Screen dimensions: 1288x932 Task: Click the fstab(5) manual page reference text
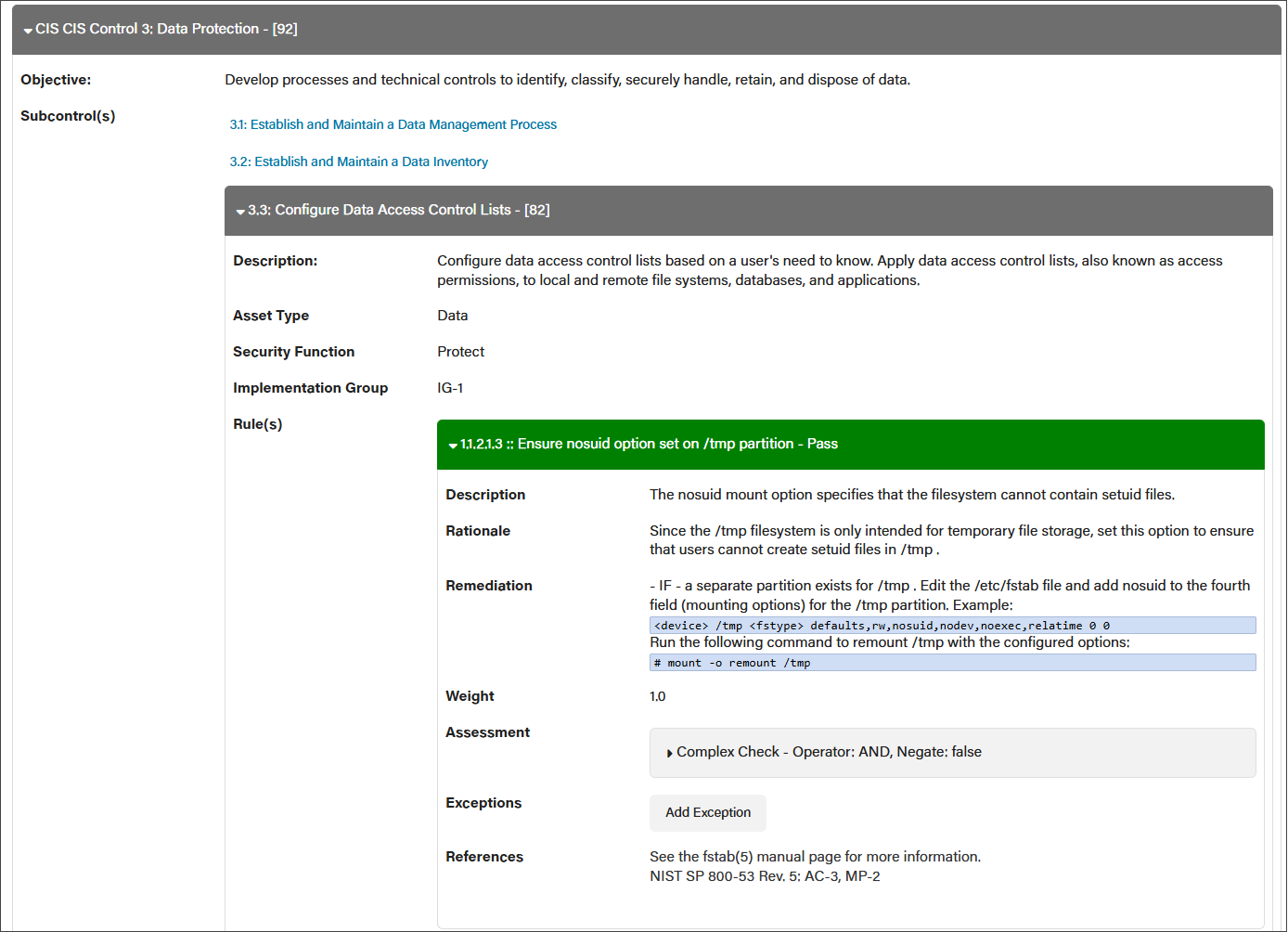815,857
